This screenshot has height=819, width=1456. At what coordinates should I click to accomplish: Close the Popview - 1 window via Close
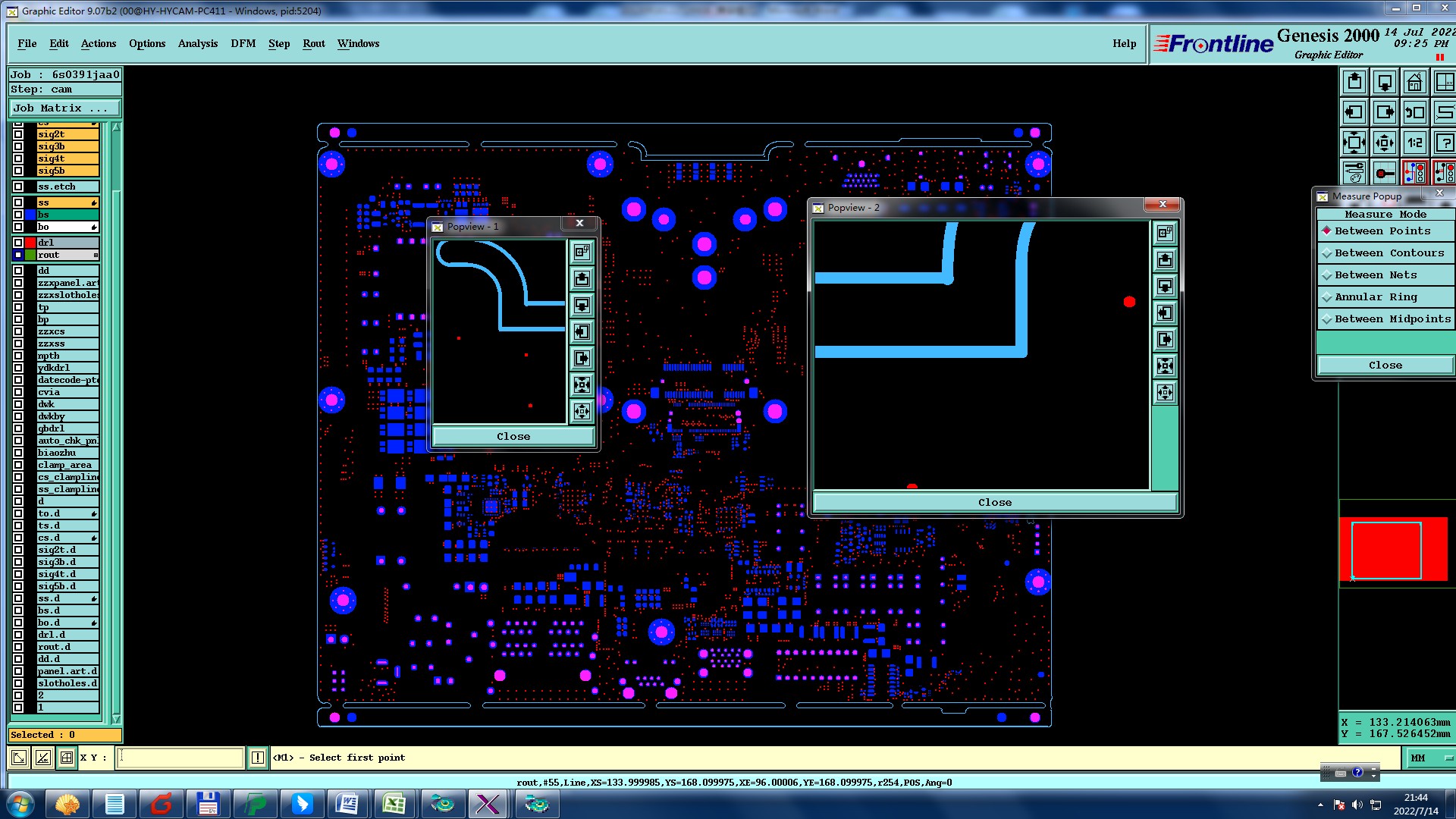tap(513, 437)
